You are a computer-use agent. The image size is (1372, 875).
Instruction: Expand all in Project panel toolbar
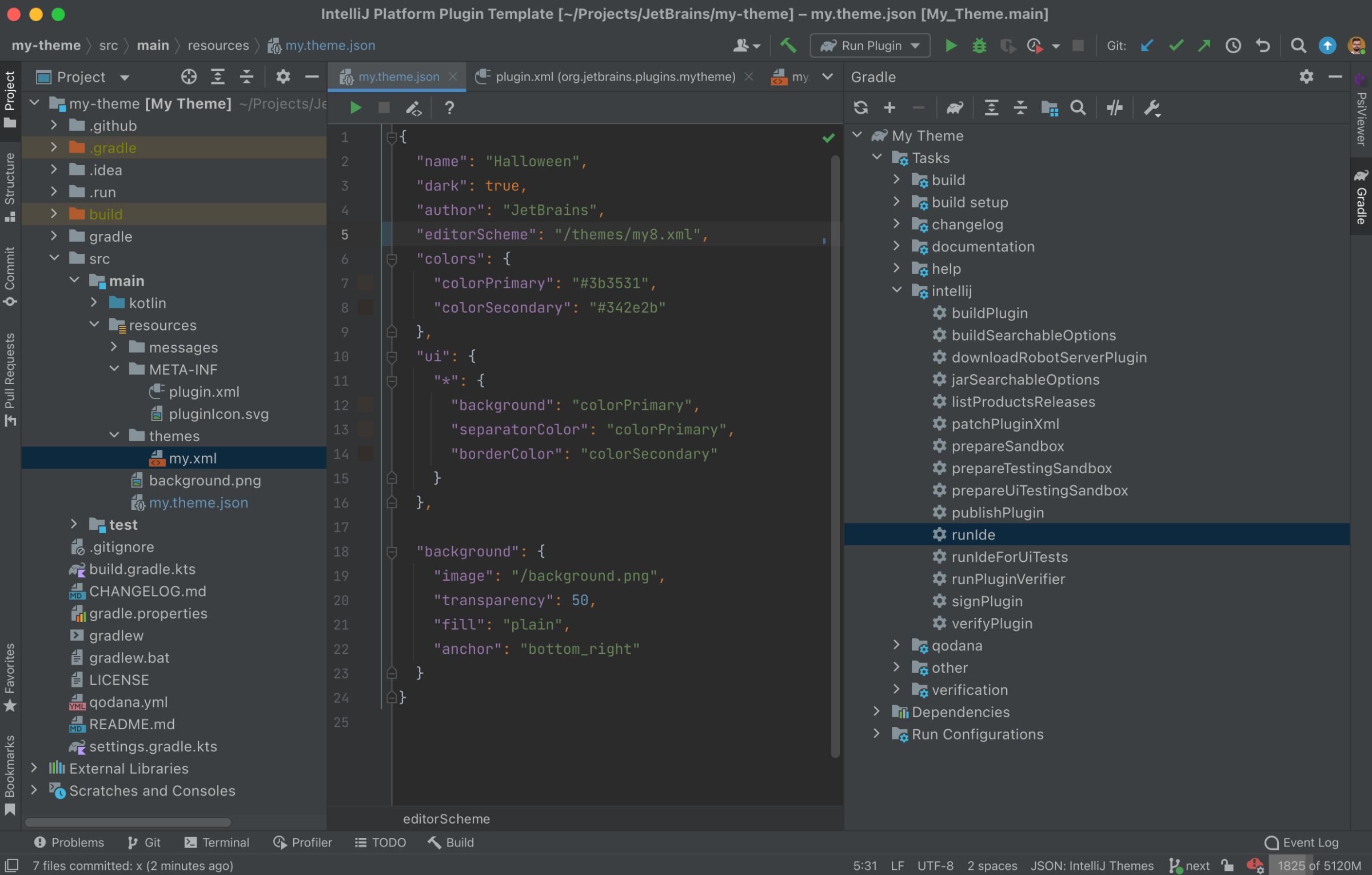tap(217, 77)
